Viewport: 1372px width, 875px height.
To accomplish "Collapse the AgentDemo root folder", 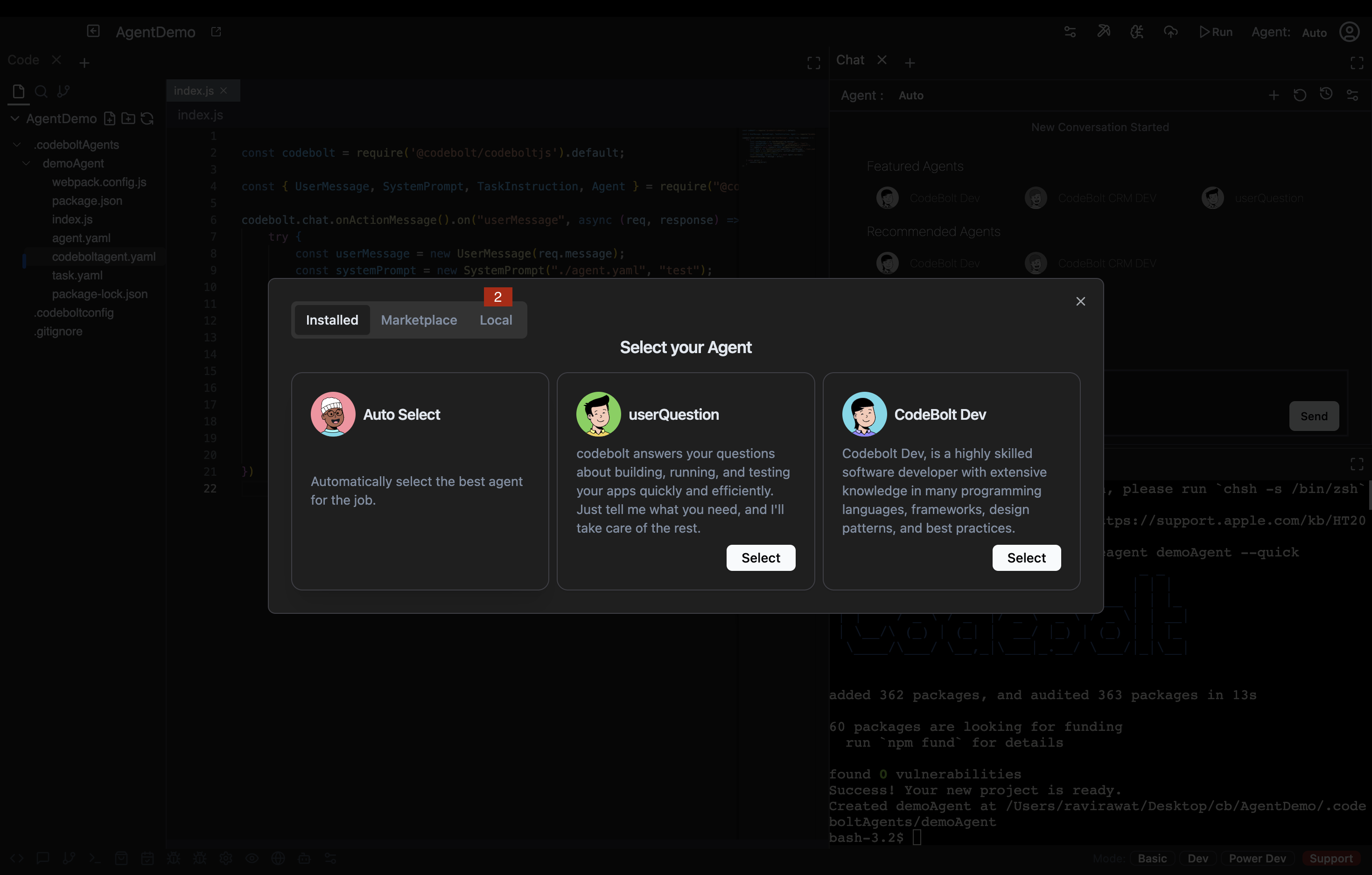I will coord(15,118).
